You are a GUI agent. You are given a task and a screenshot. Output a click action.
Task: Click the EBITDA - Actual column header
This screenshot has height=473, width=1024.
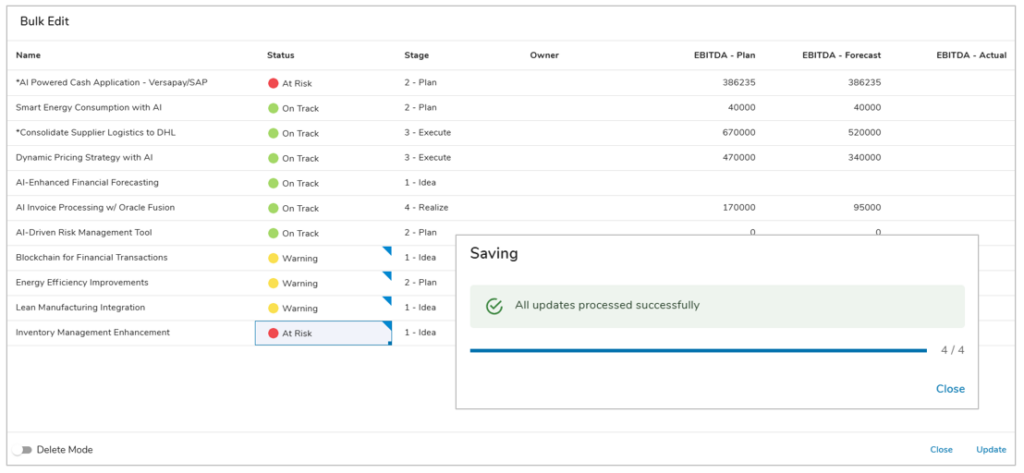coord(971,56)
